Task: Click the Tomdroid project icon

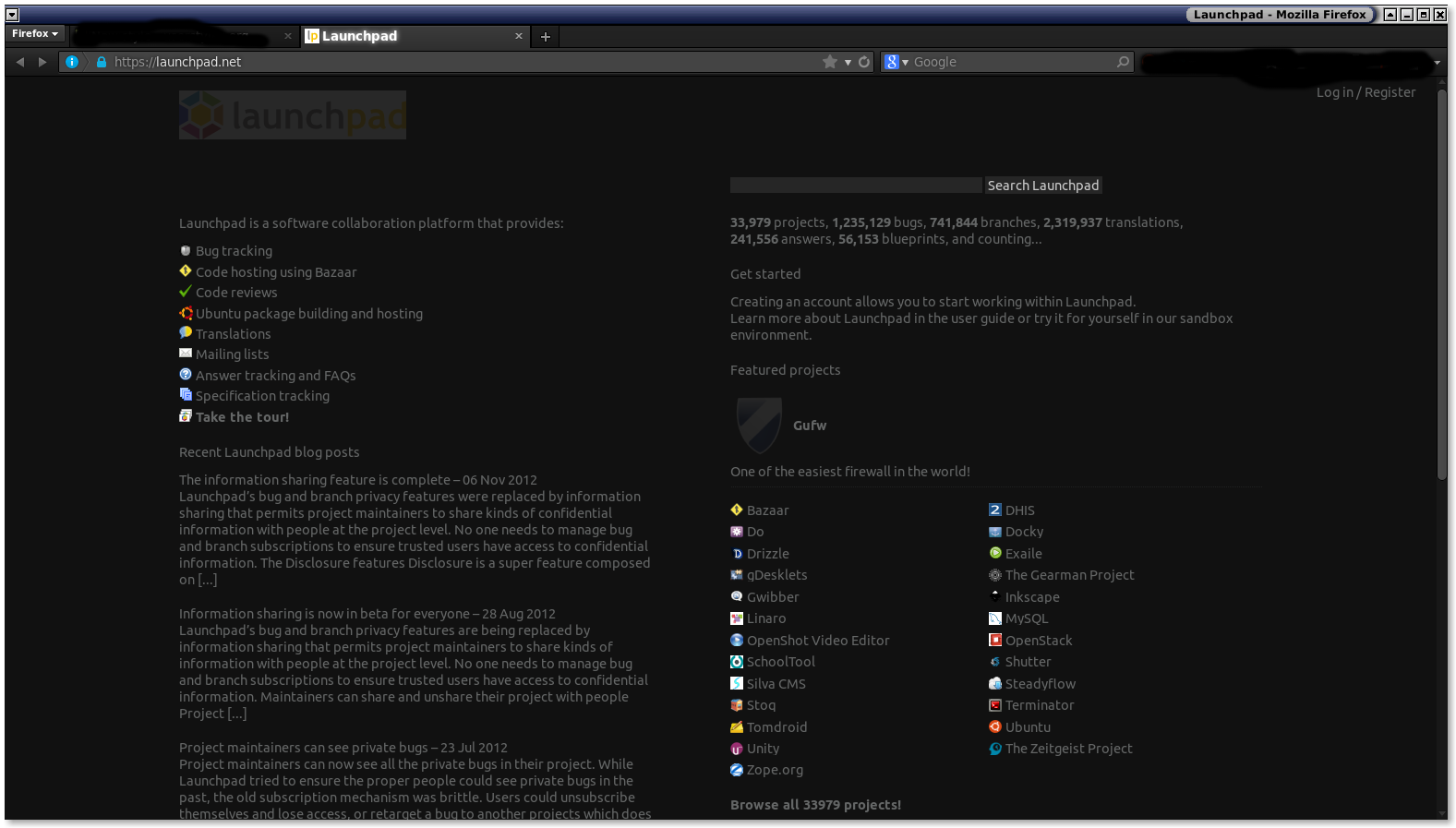Action: point(737,726)
